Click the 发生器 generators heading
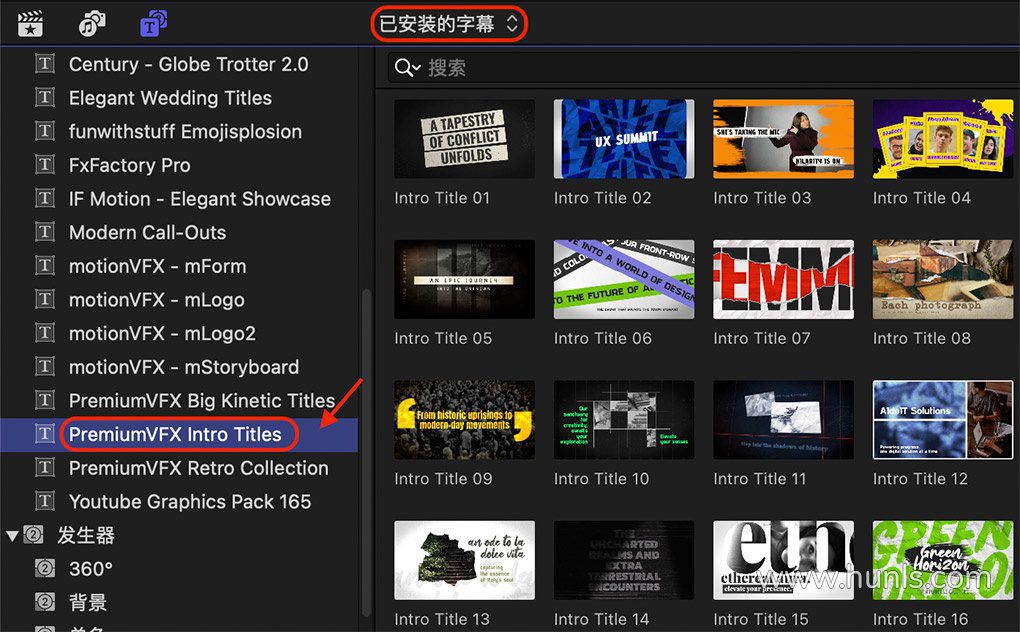This screenshot has height=632, width=1020. (x=86, y=536)
